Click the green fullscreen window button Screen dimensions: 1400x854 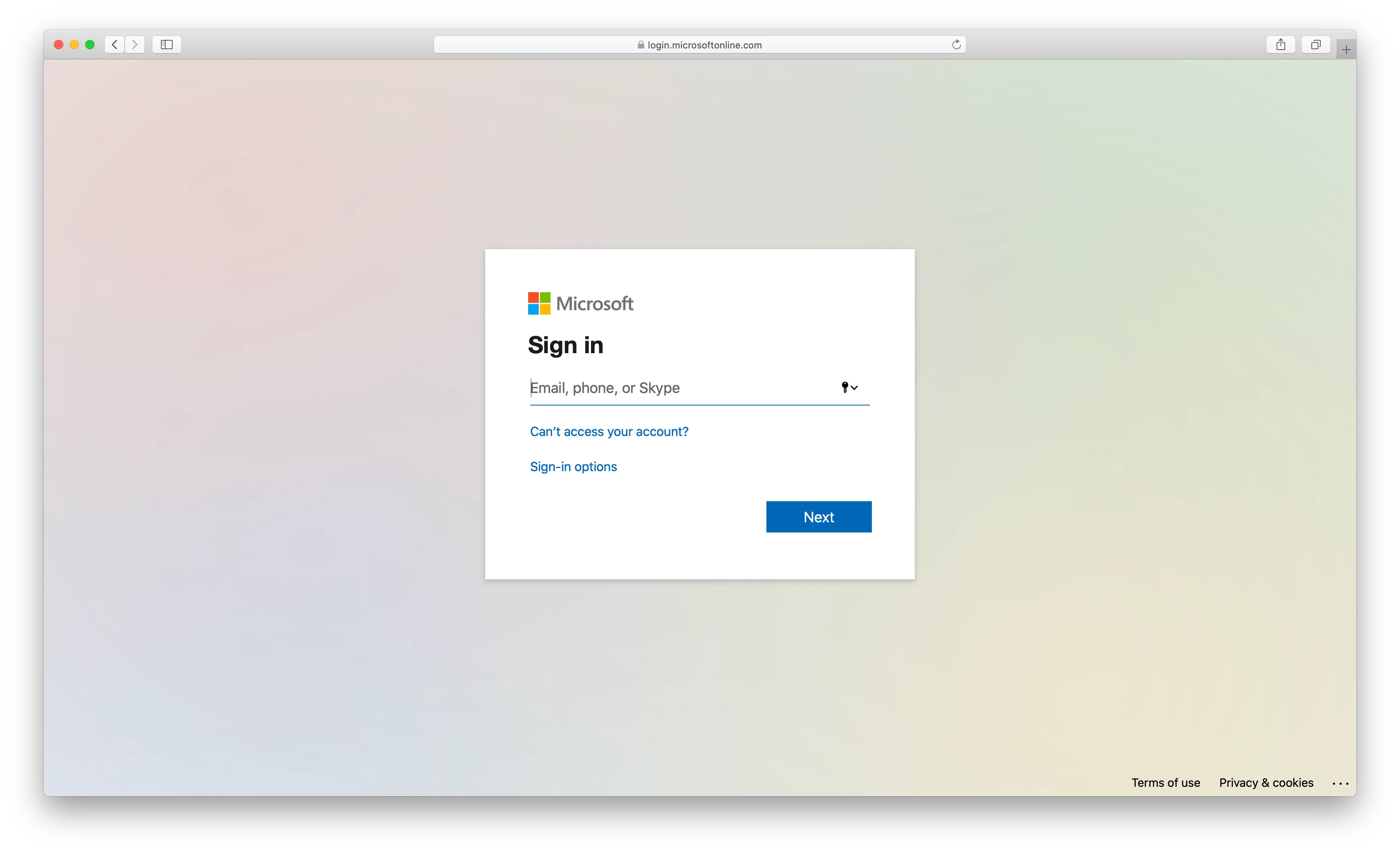pos(90,44)
